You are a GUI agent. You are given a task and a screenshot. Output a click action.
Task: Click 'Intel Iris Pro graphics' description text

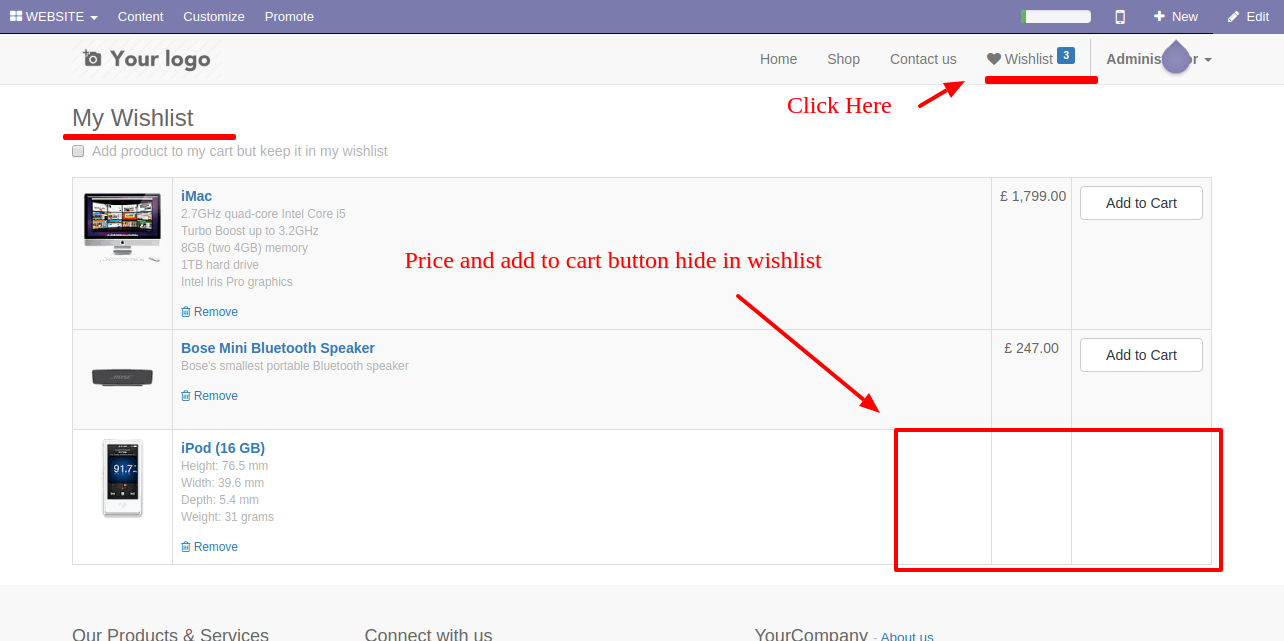click(x=237, y=282)
